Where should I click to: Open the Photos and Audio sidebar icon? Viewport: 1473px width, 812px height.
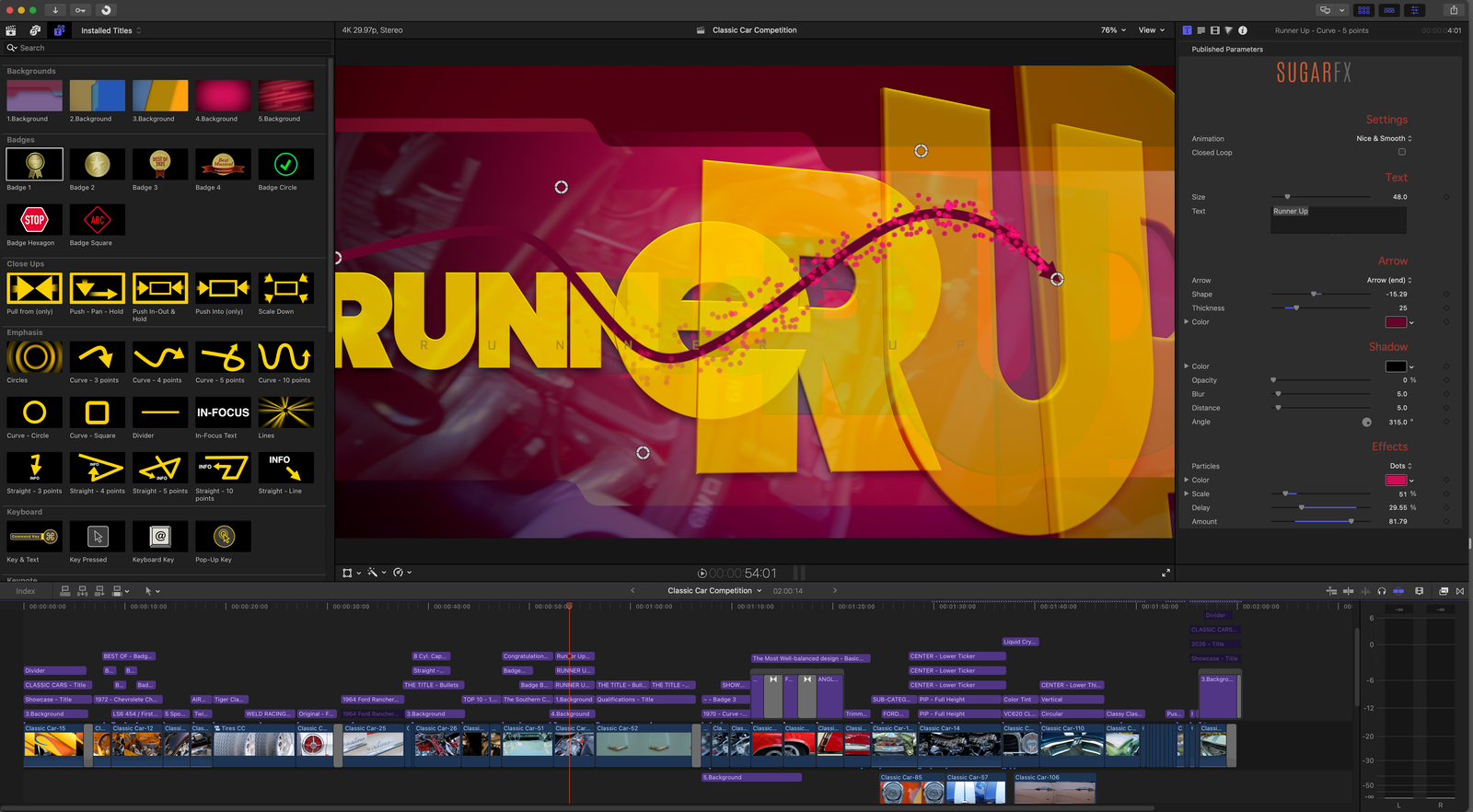click(x=35, y=30)
